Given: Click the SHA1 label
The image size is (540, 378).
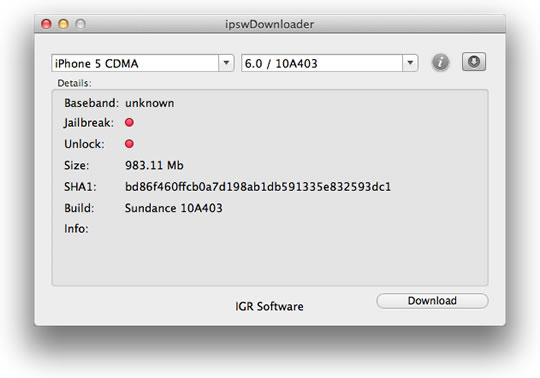Looking at the screenshot, I should [80, 187].
